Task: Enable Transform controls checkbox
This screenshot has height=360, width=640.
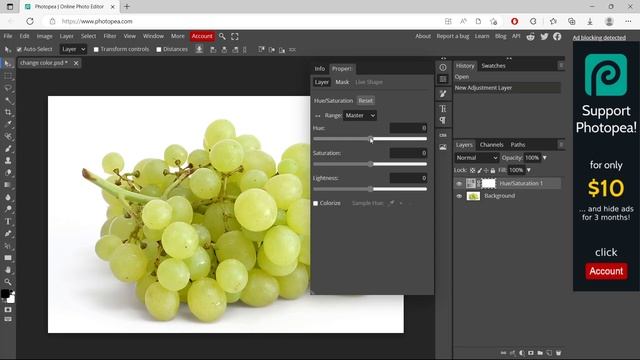Action: pos(96,49)
